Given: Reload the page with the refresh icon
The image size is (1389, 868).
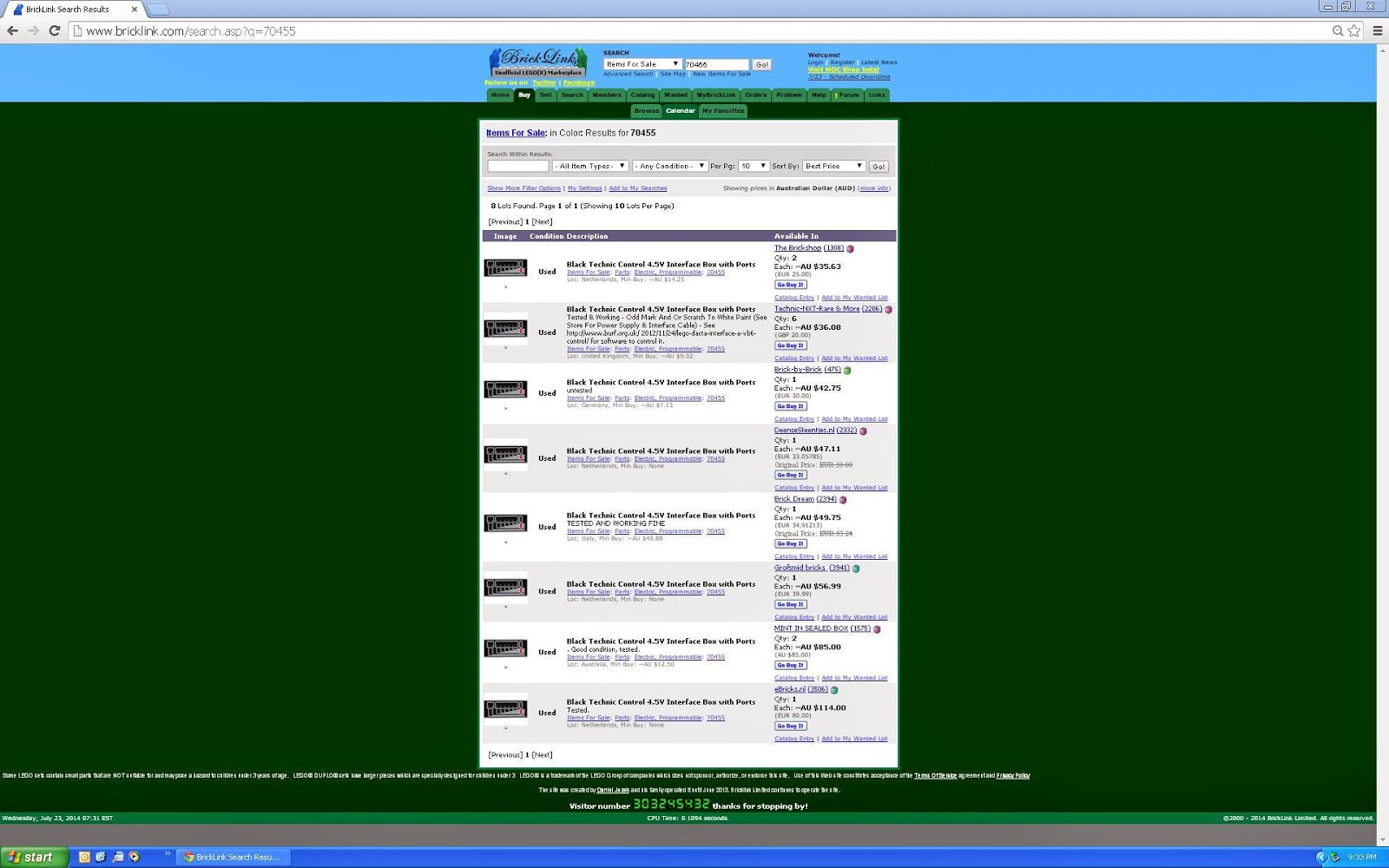Looking at the screenshot, I should point(54,30).
